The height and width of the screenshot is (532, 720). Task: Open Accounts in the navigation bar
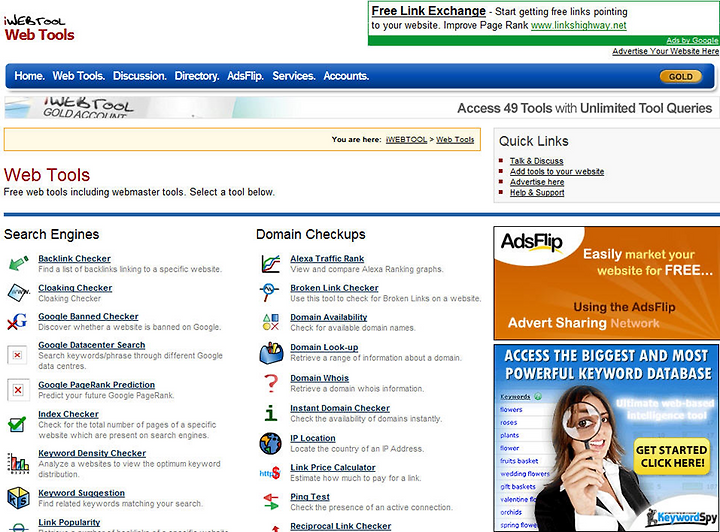click(346, 76)
